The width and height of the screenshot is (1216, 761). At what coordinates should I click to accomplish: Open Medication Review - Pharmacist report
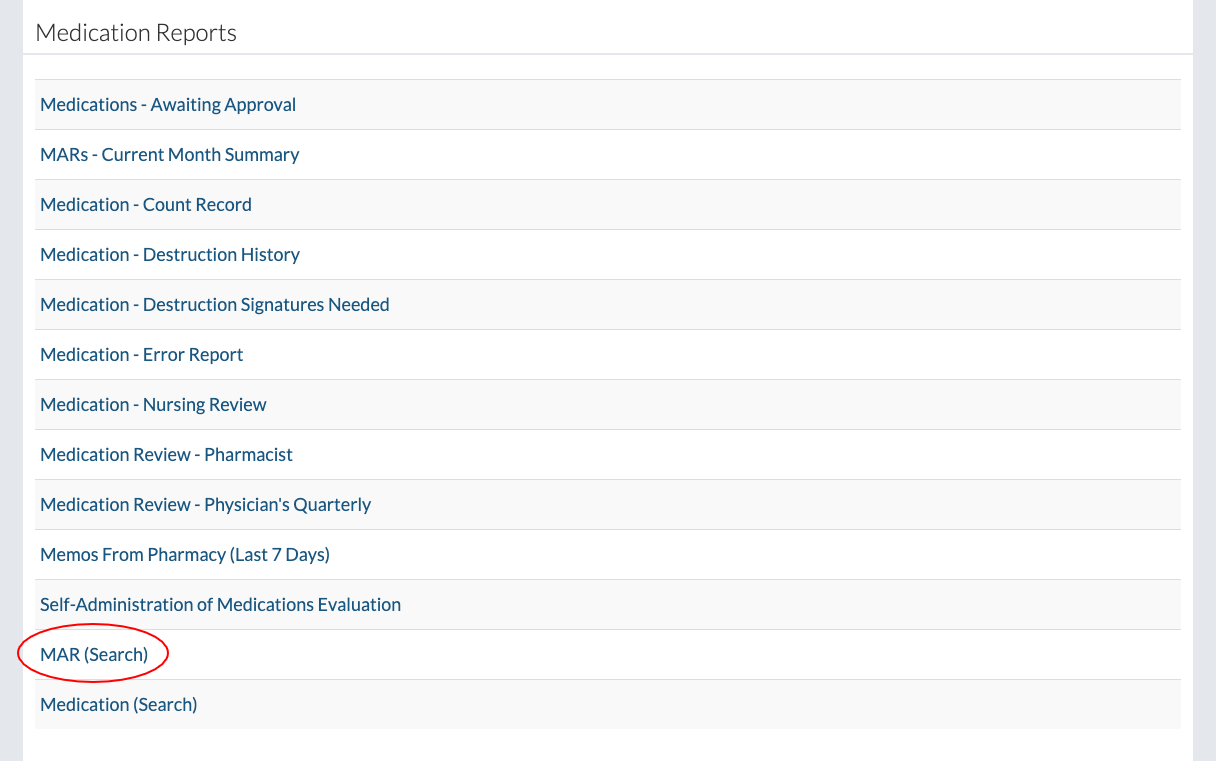pyautogui.click(x=166, y=455)
